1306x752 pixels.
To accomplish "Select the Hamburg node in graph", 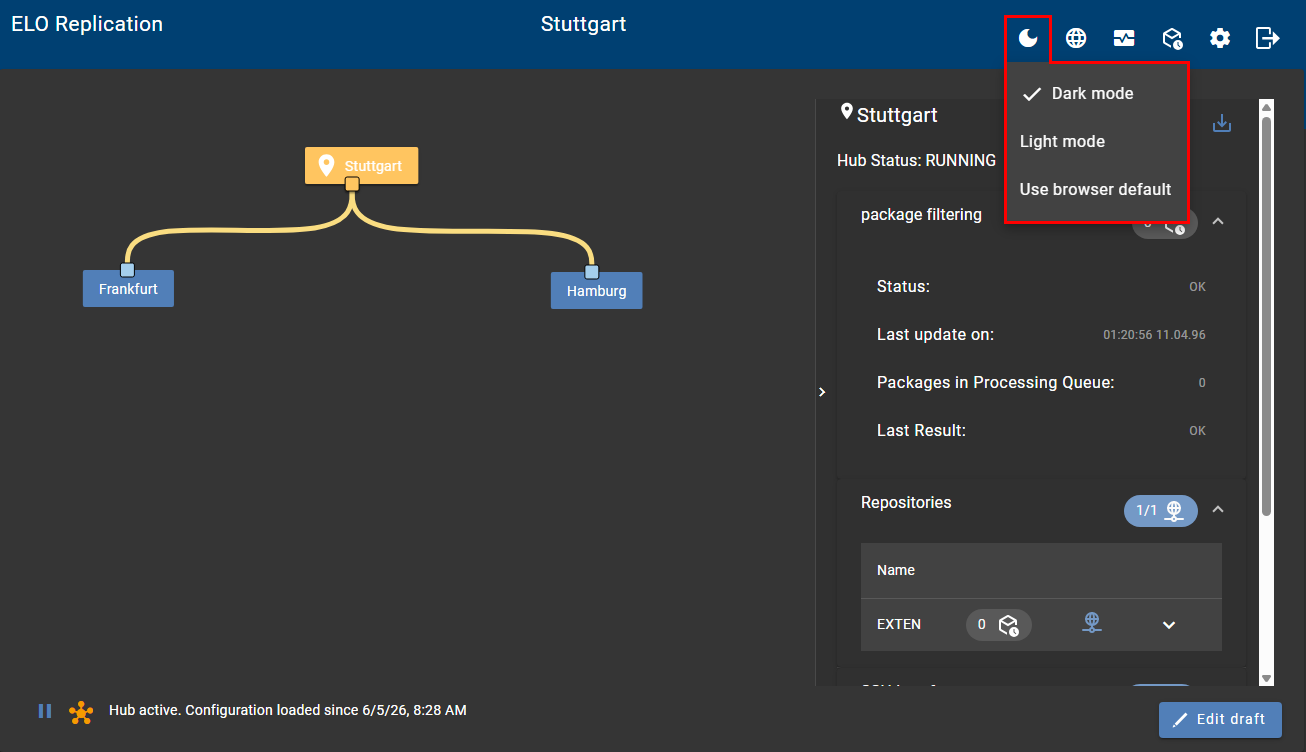I will (596, 291).
